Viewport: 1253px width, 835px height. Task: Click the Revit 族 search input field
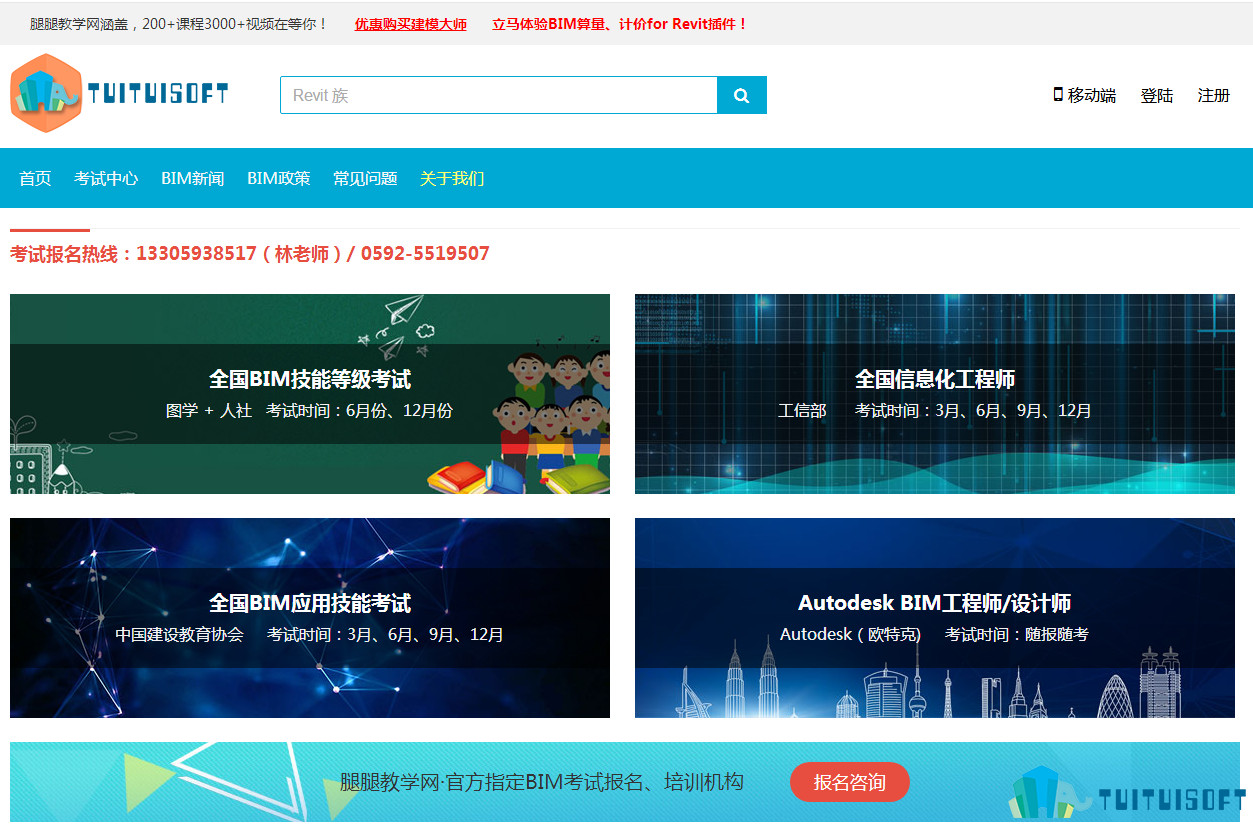click(x=499, y=95)
